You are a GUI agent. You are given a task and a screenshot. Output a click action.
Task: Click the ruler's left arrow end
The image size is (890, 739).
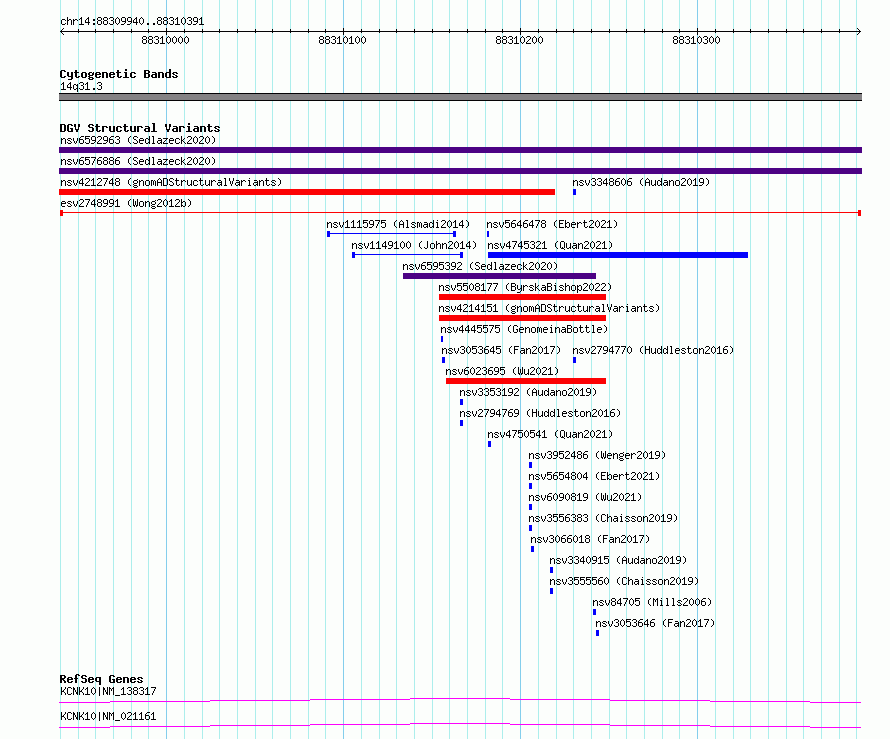pyautogui.click(x=62, y=32)
